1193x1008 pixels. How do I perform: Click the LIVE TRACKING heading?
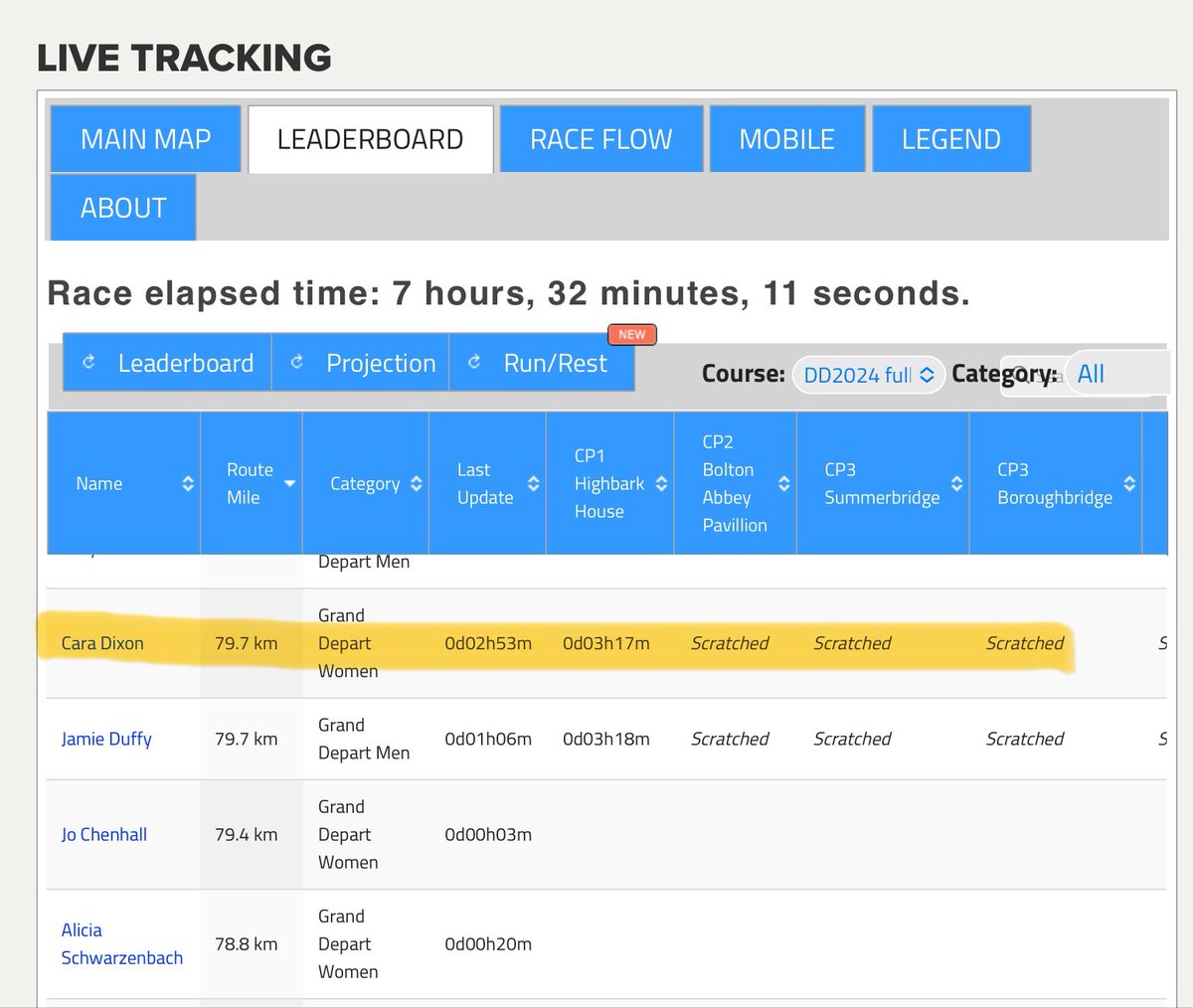point(184,58)
